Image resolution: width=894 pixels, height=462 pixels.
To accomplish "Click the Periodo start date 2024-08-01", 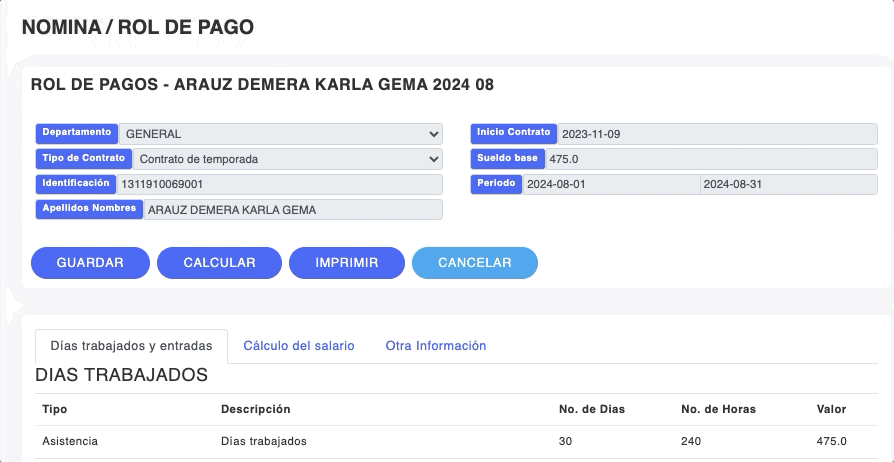I will coord(610,185).
